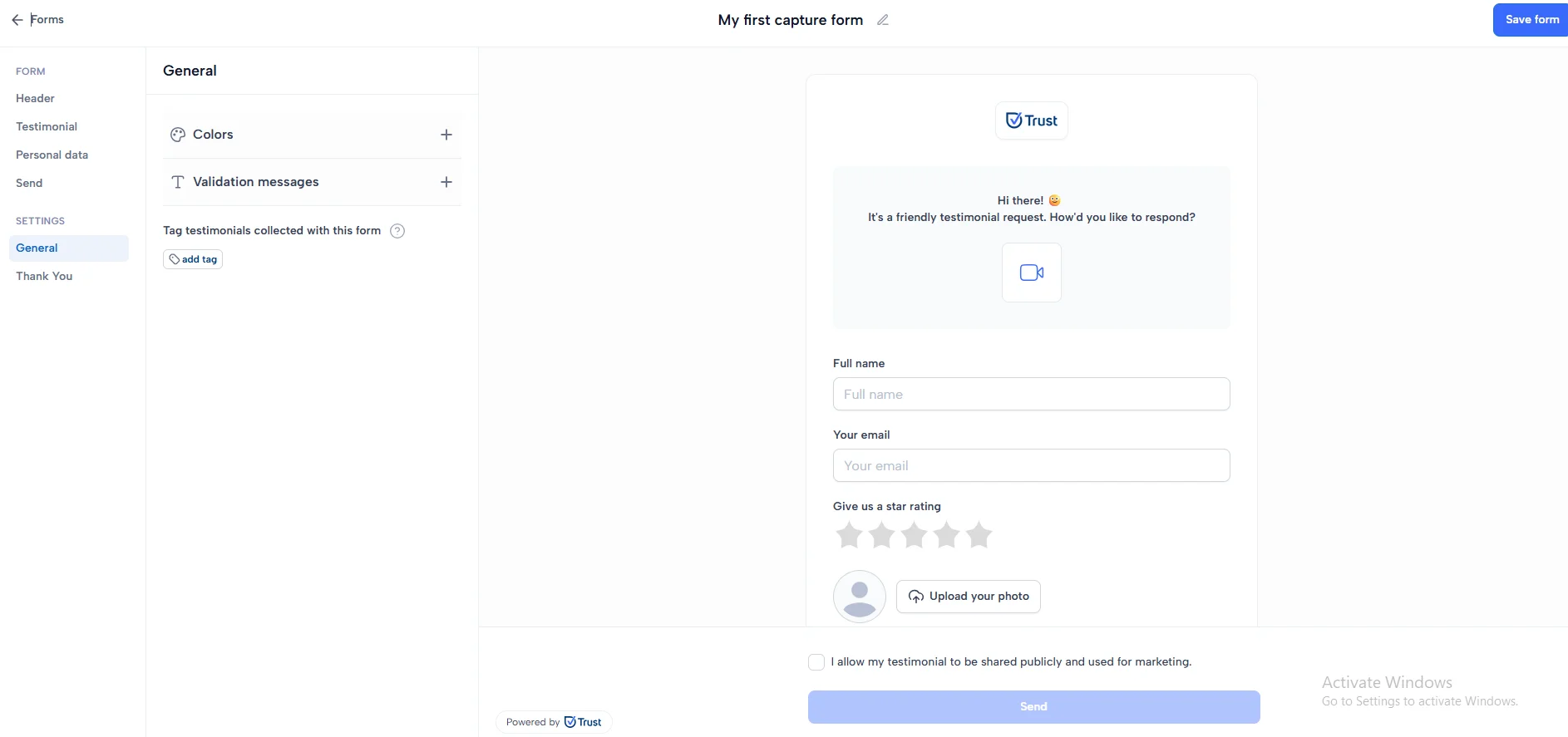Click the Your email input field

[1031, 465]
